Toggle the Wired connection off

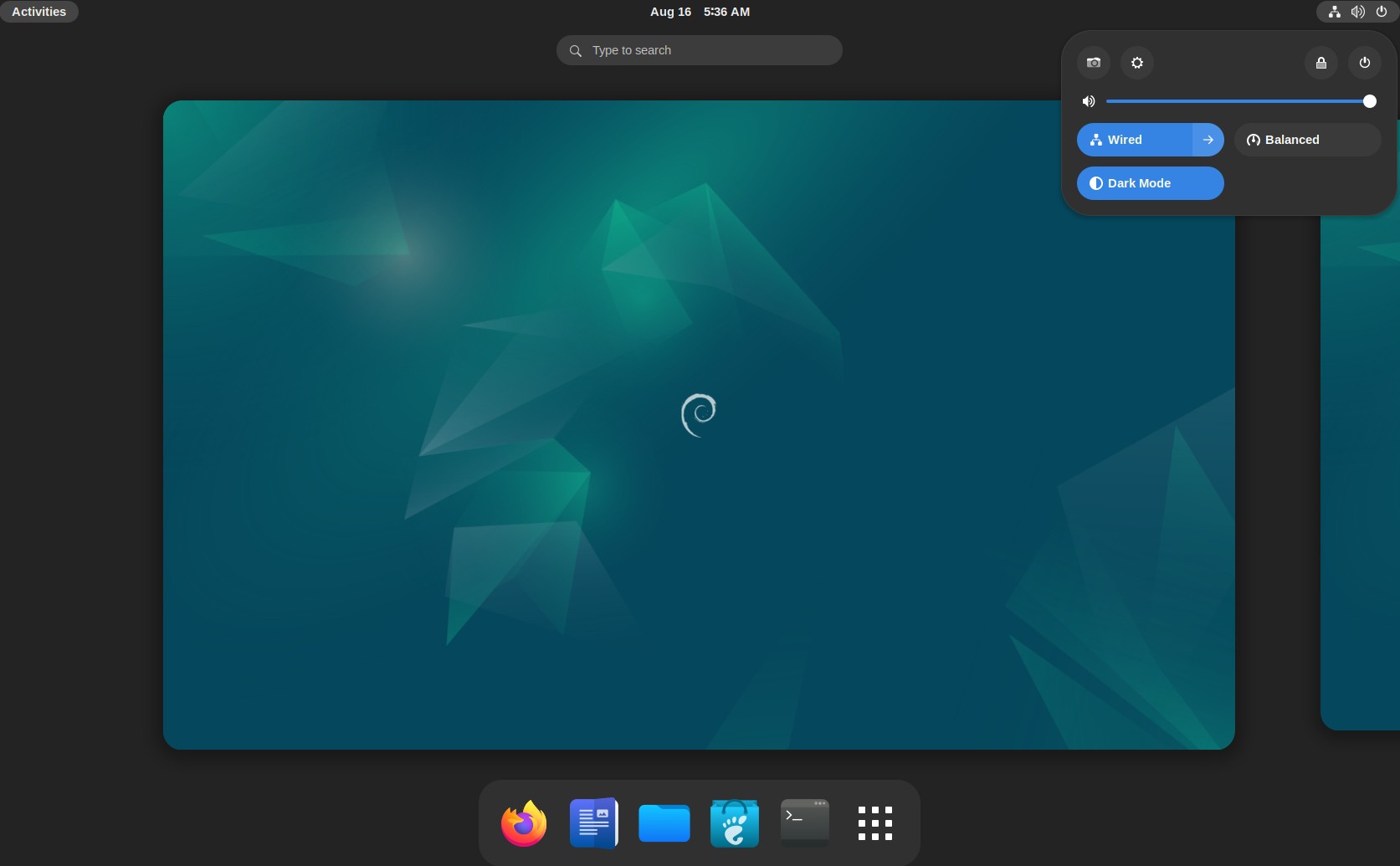(1135, 140)
